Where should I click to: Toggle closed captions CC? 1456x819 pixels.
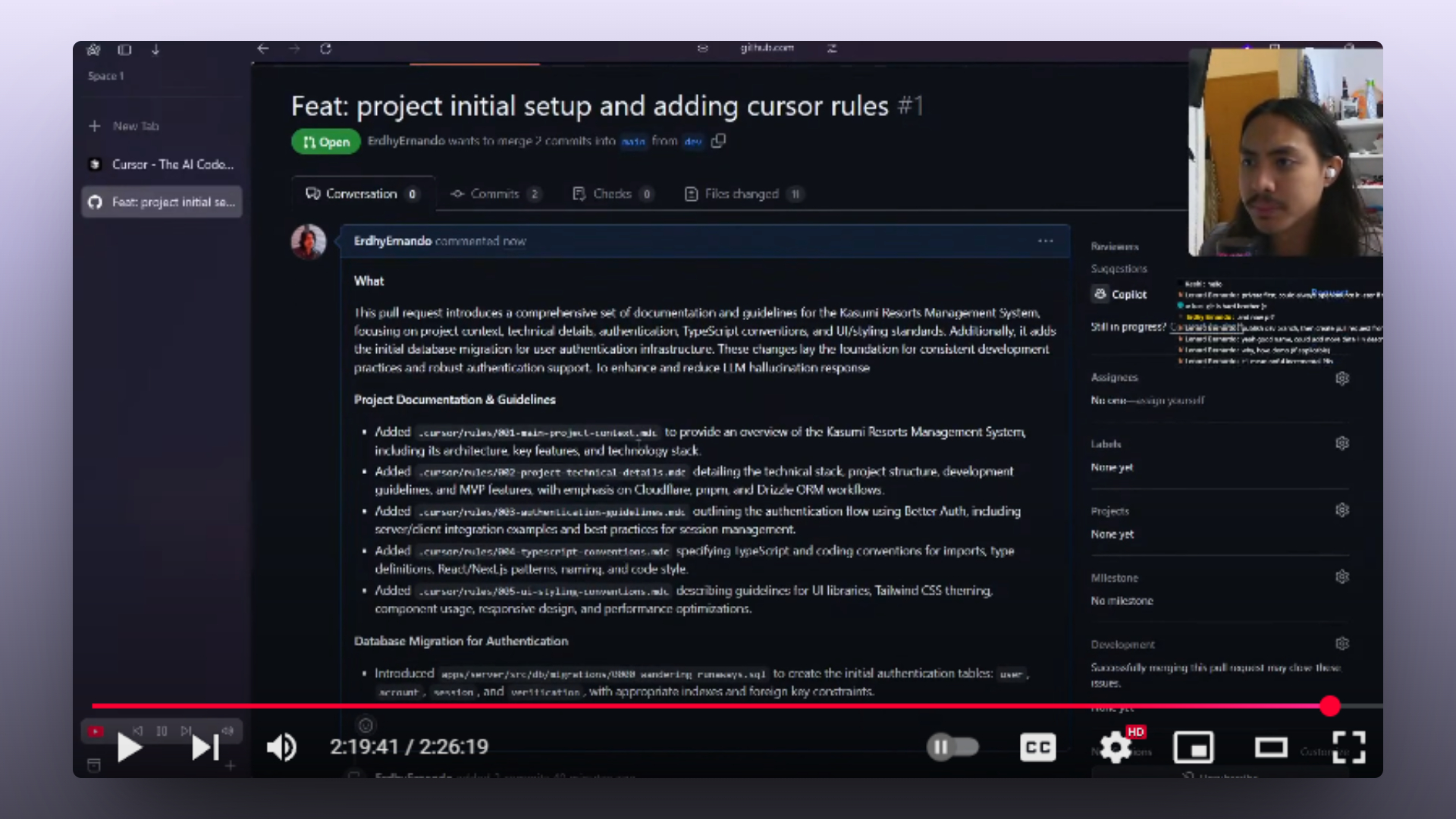pyautogui.click(x=1037, y=748)
